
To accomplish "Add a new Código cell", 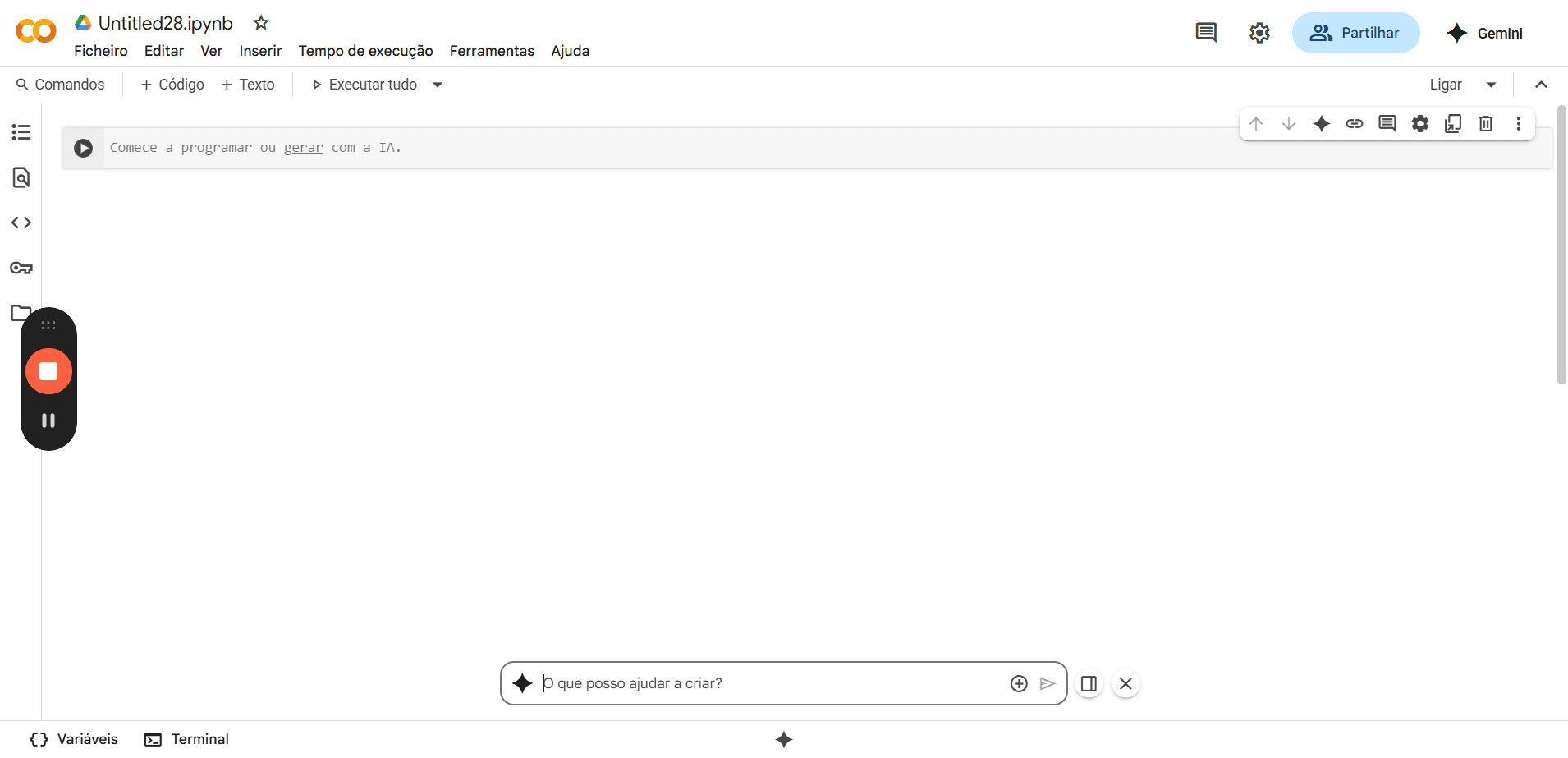I will pos(172,85).
